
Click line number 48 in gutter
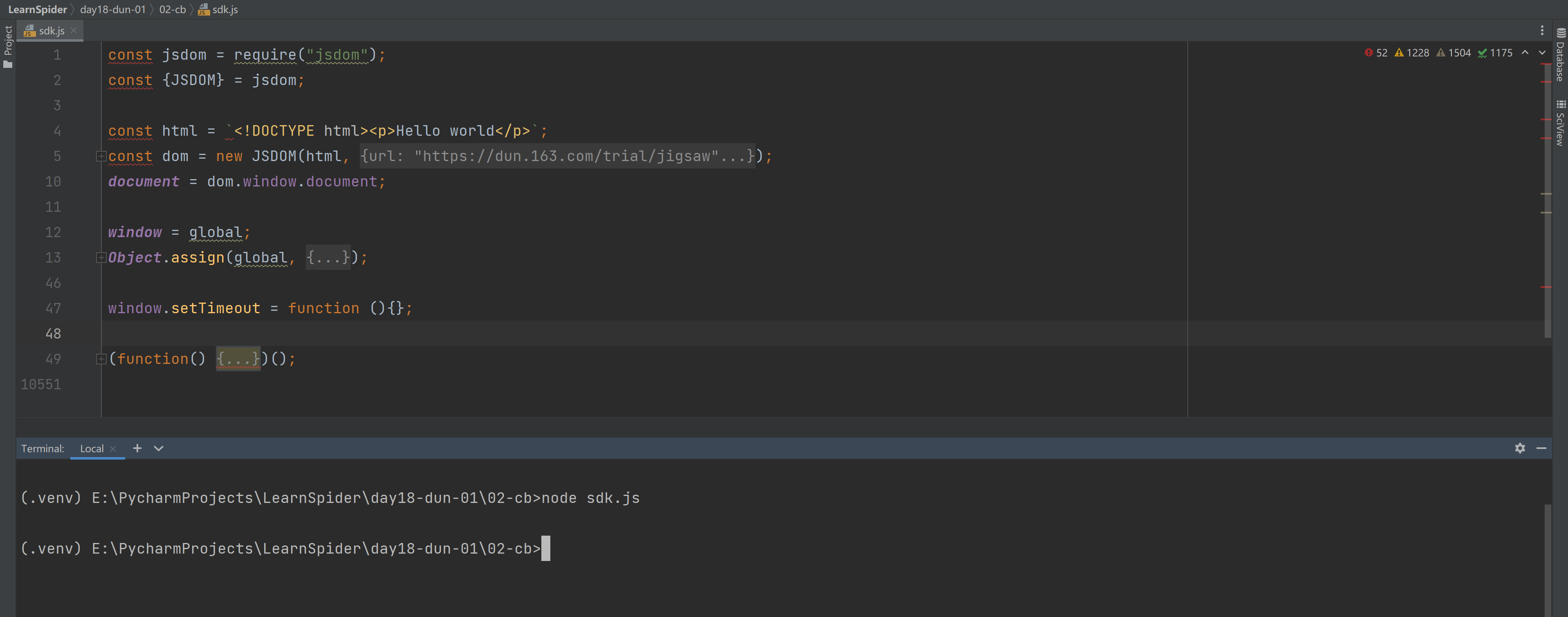tap(53, 334)
